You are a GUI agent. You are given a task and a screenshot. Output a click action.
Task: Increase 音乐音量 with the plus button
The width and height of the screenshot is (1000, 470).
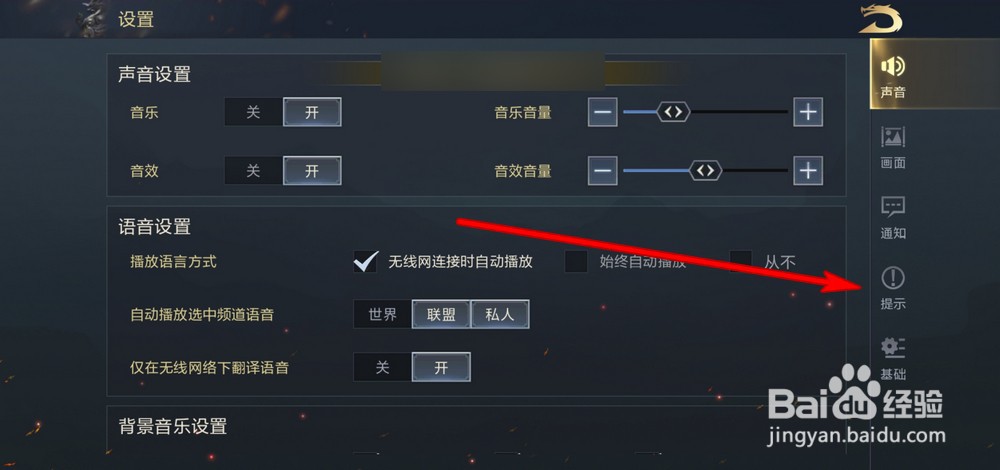coord(808,113)
